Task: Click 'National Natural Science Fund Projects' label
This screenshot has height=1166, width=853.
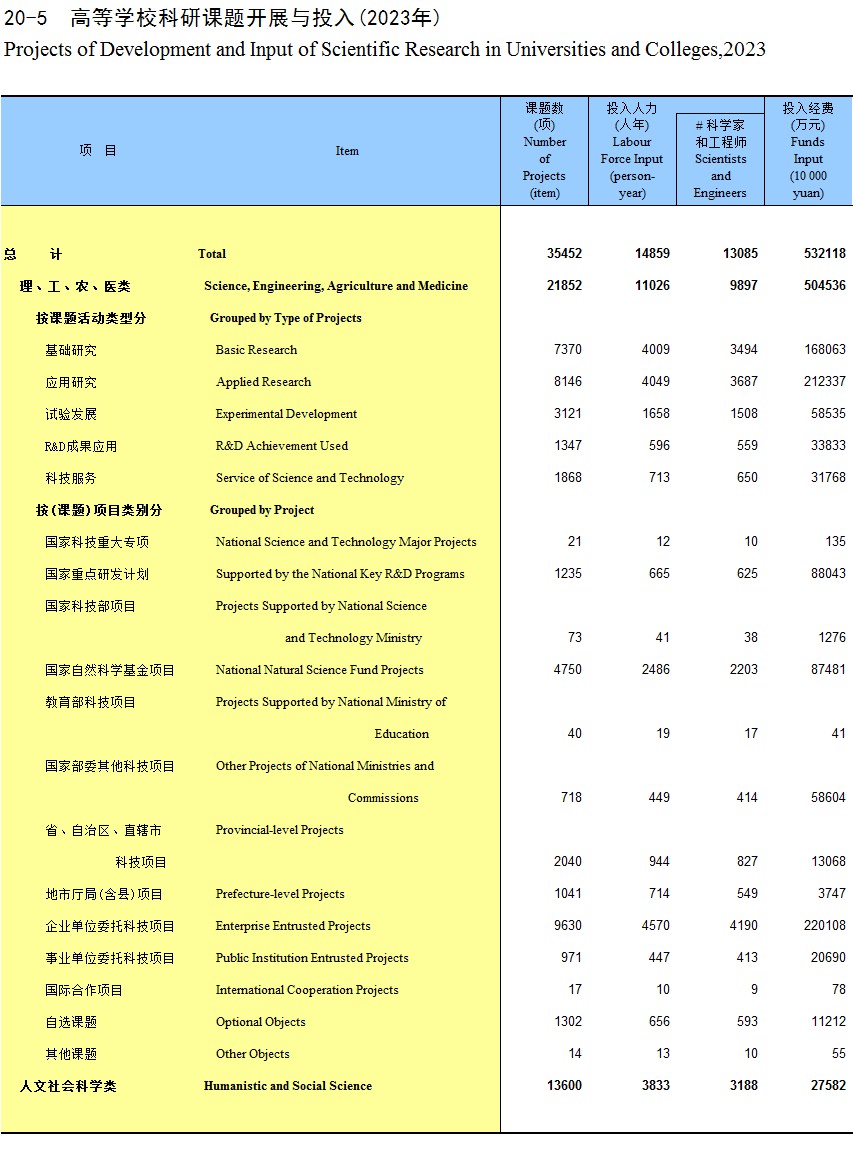Action: 319,670
